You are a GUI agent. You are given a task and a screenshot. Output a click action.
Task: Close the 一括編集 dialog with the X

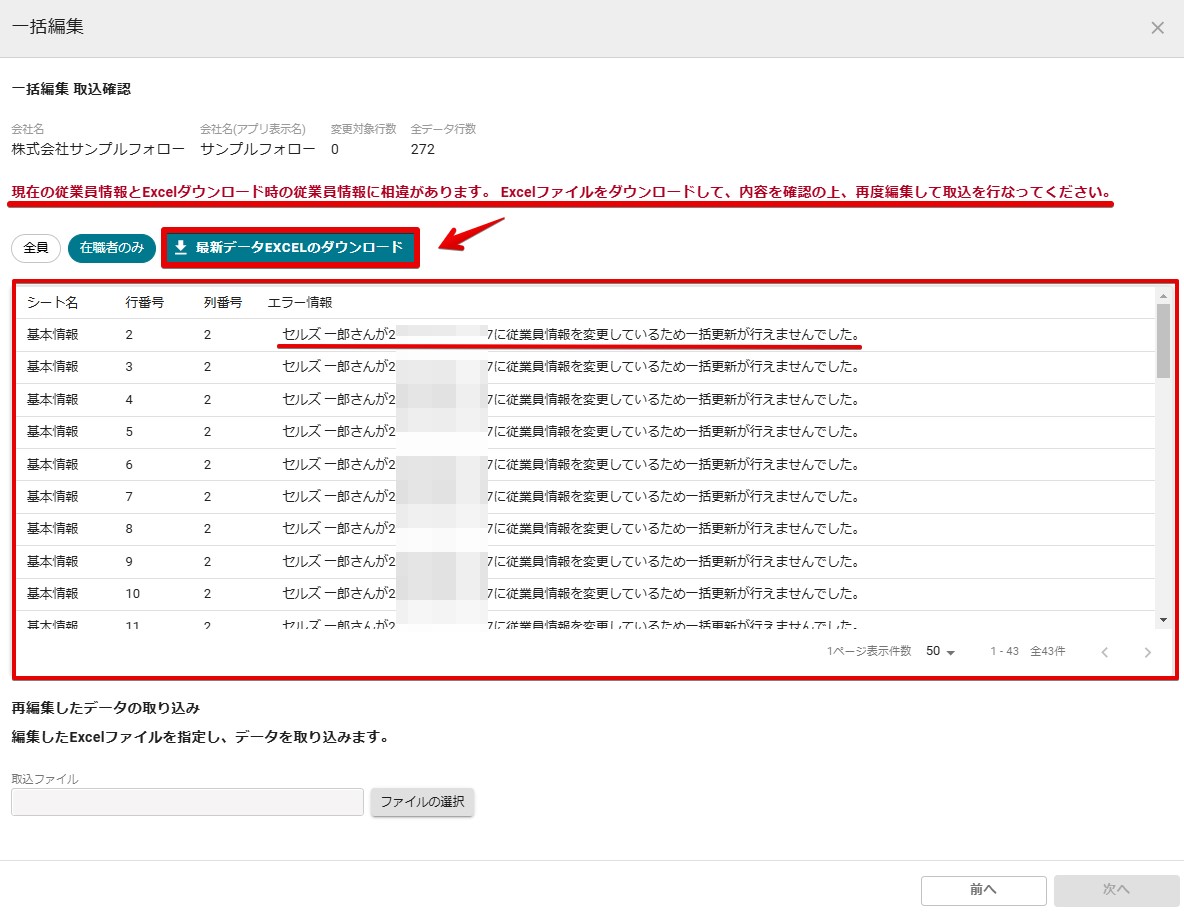click(x=1157, y=27)
